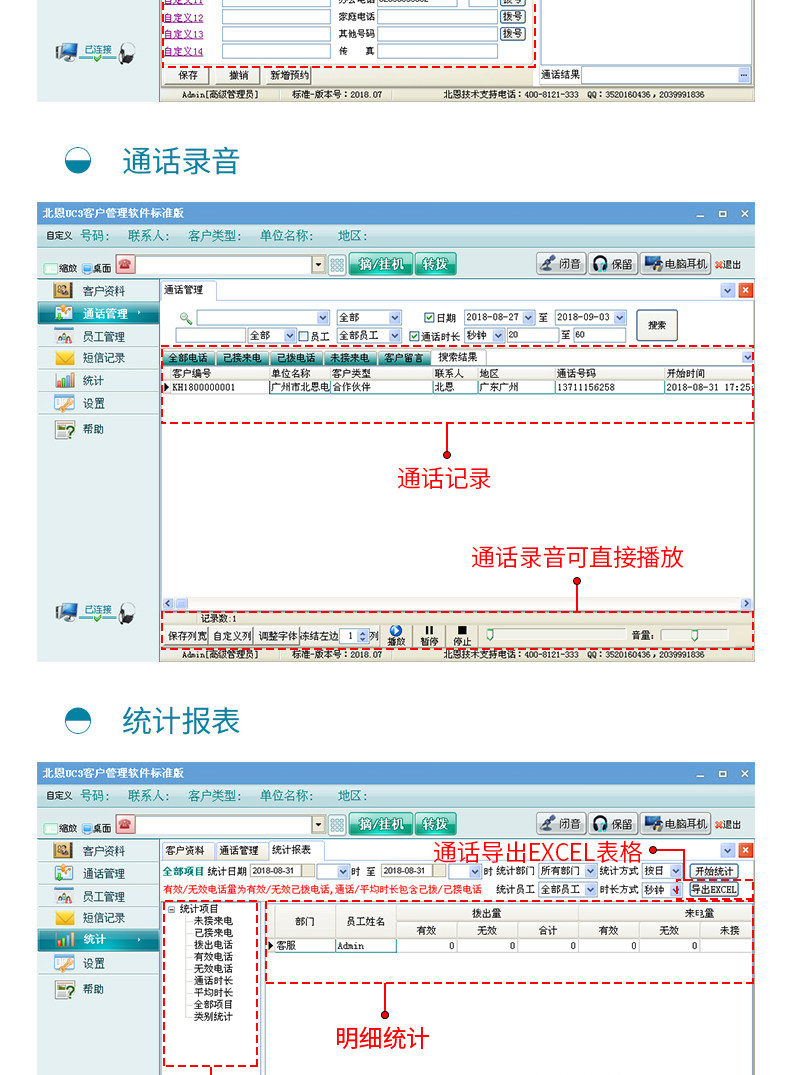Screen dimensions: 790x1075
Task: Open 员工管理 in the call recording window sidebar
Action: [98, 337]
